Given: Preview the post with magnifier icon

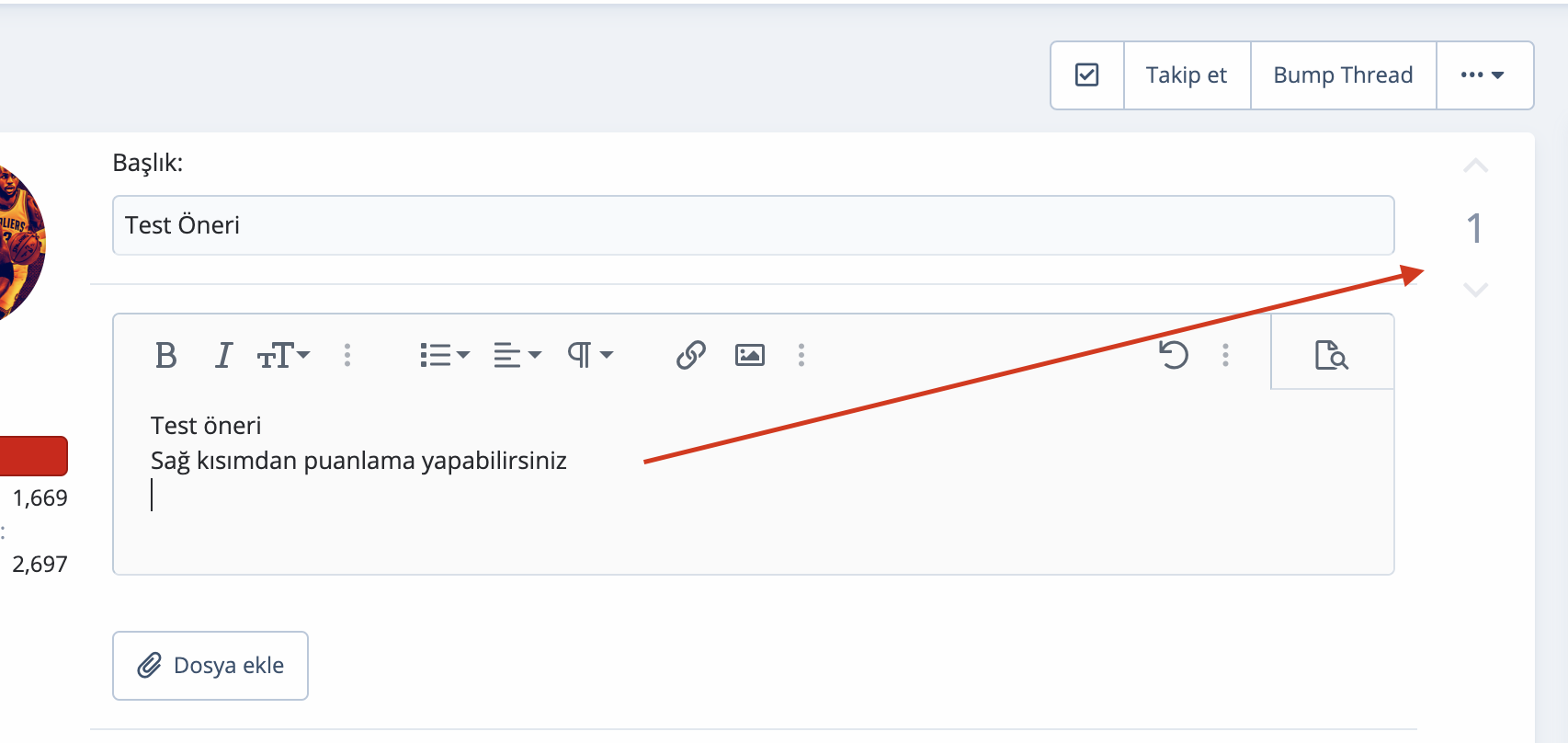Looking at the screenshot, I should coord(1332,354).
